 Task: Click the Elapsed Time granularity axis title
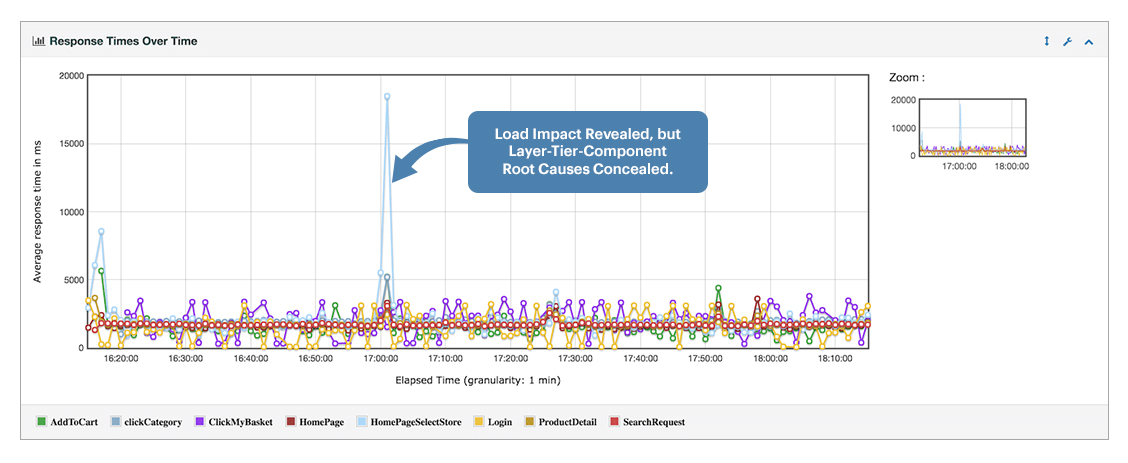pyautogui.click(x=478, y=380)
